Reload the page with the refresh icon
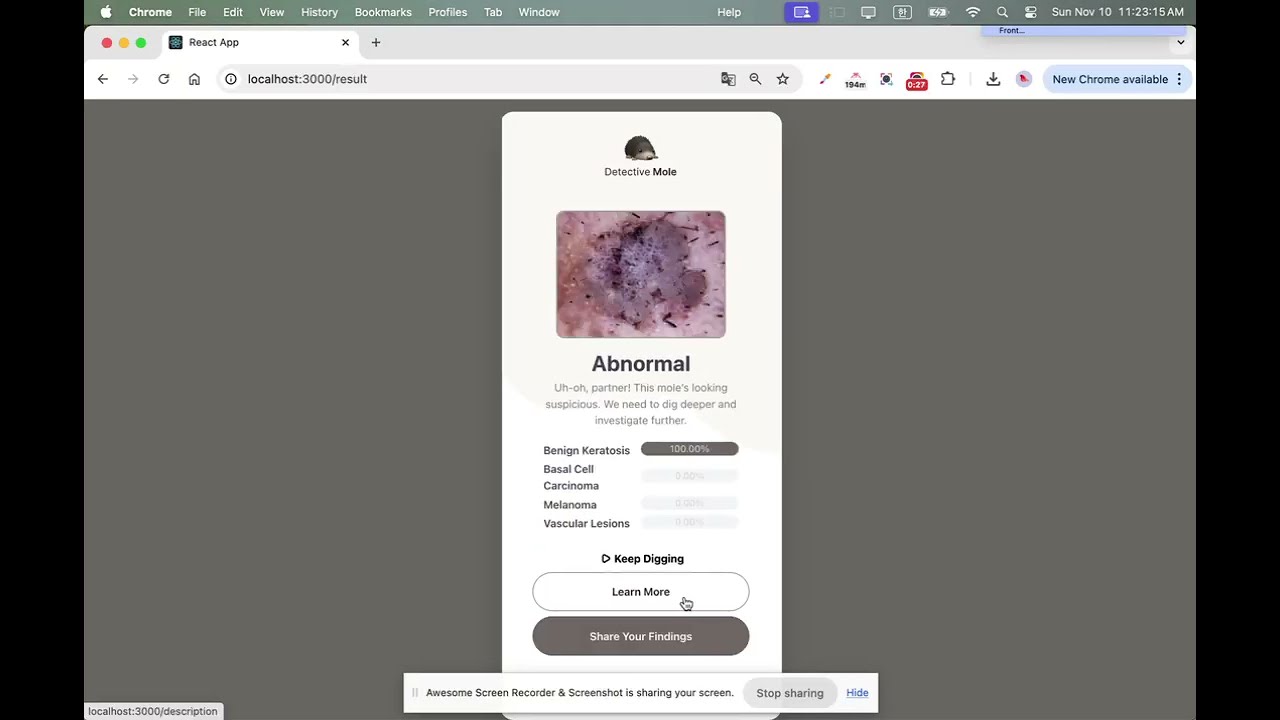1280x720 pixels. (x=164, y=79)
